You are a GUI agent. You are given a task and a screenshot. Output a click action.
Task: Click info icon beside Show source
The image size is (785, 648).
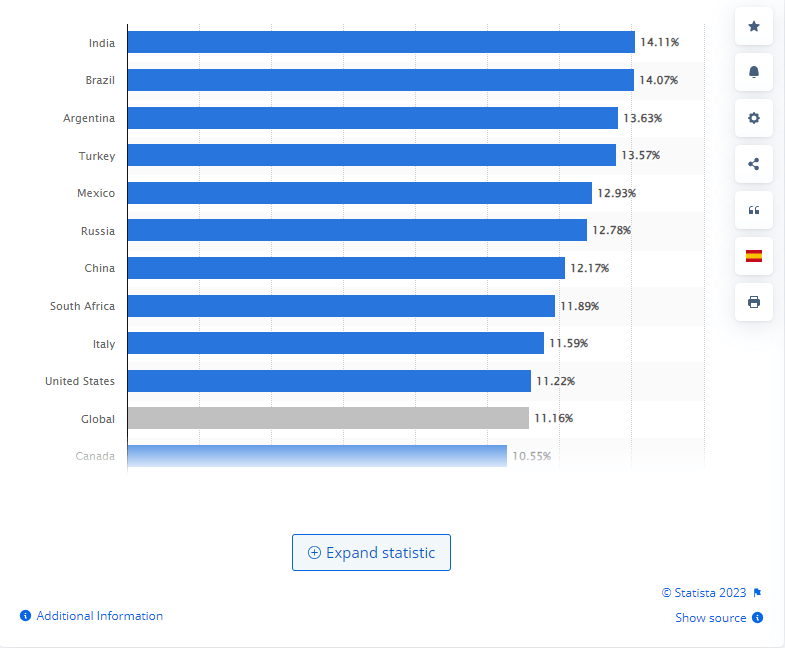pos(757,618)
